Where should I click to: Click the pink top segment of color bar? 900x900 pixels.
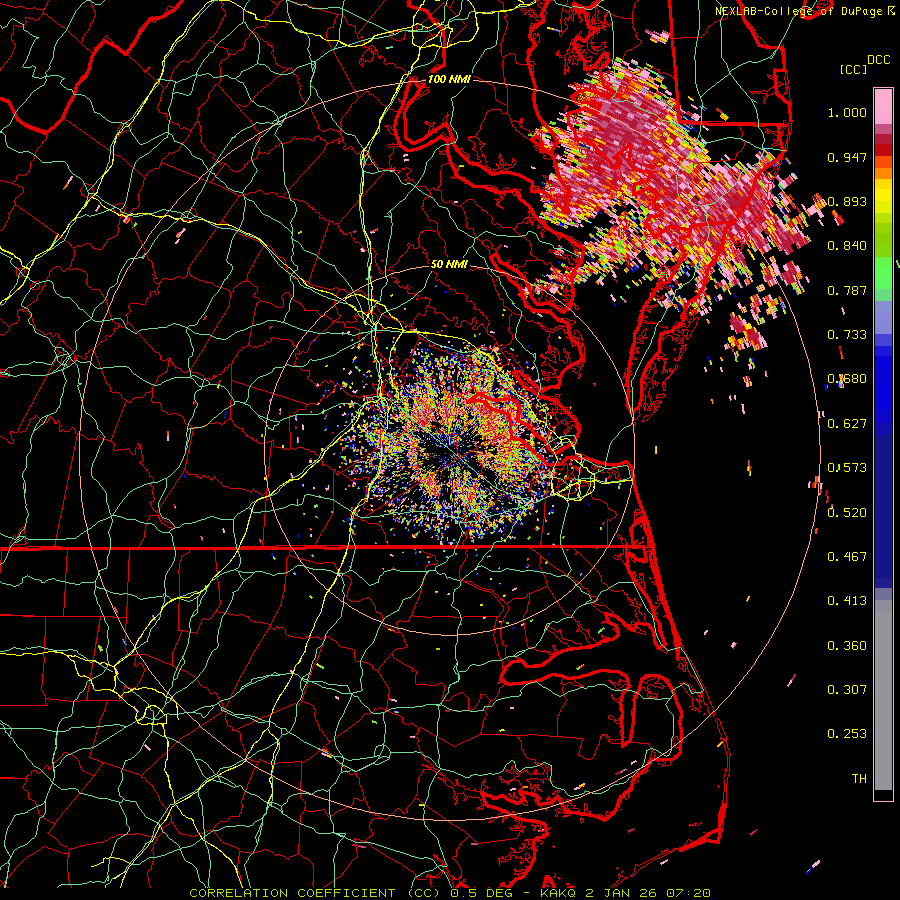(x=883, y=106)
